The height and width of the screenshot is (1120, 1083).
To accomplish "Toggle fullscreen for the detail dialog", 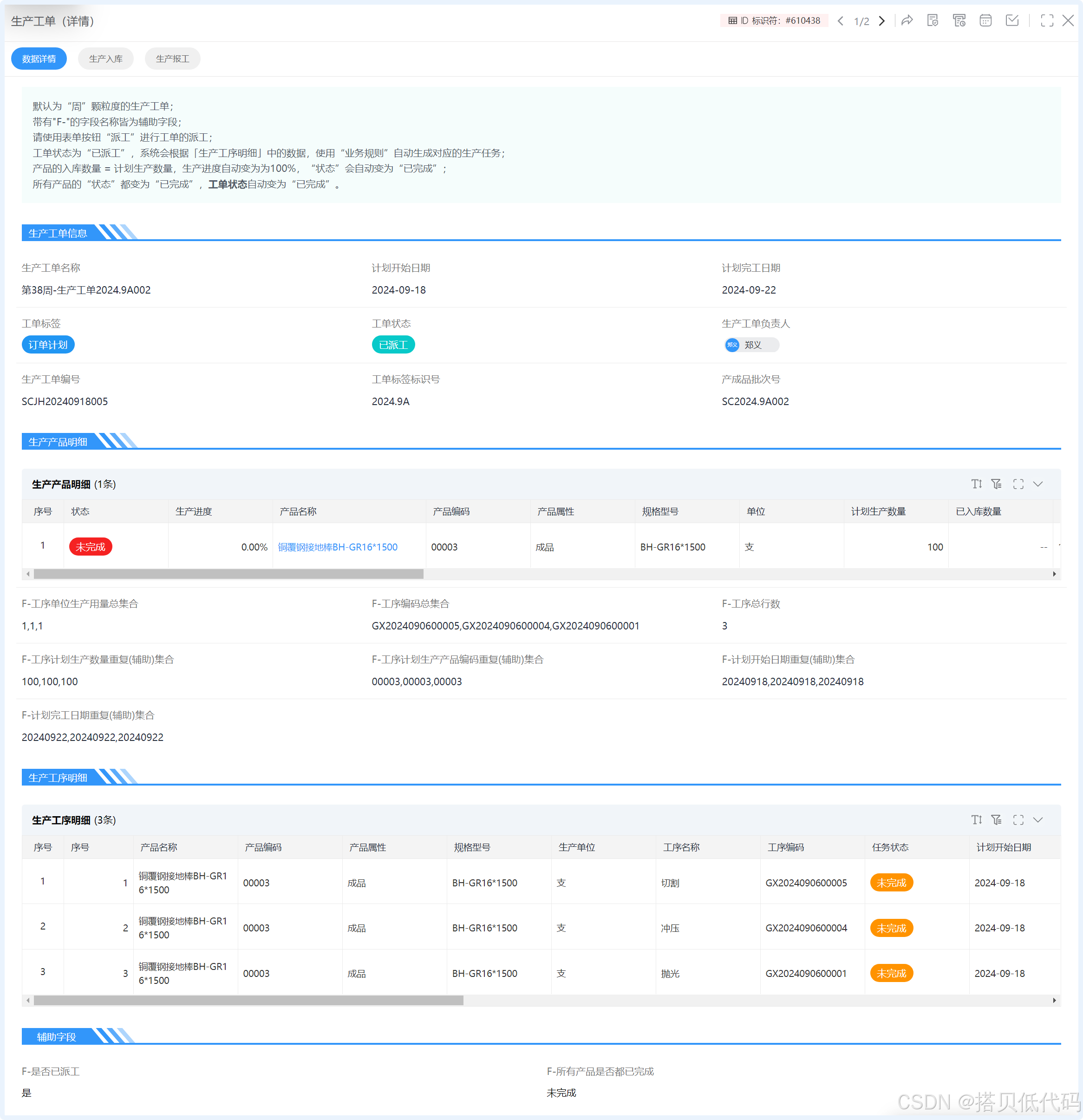I will (1047, 21).
